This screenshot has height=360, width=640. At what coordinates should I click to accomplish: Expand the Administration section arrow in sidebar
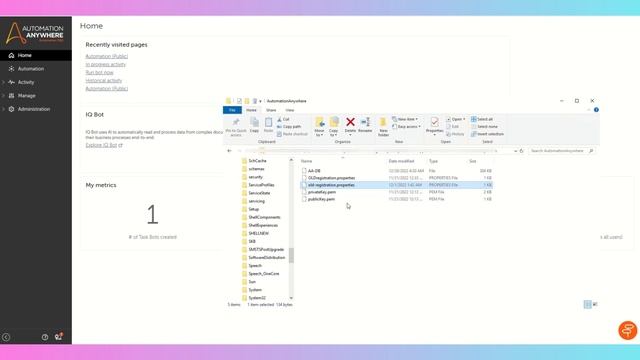coord(4,109)
